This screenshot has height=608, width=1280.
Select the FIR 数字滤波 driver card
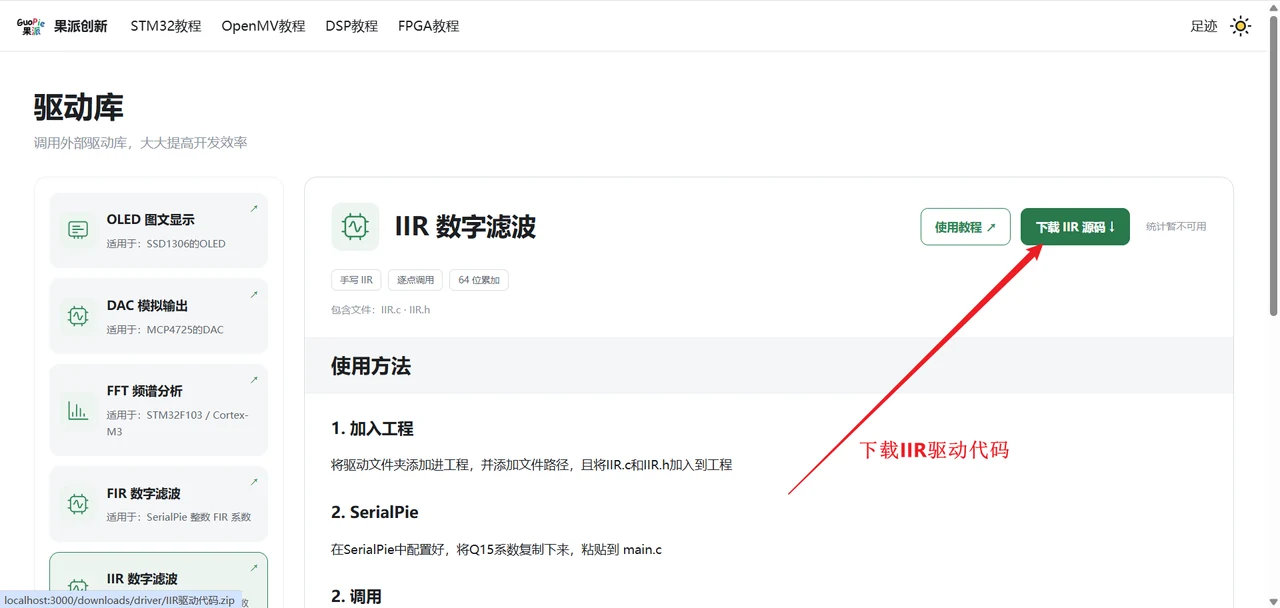tap(159, 504)
